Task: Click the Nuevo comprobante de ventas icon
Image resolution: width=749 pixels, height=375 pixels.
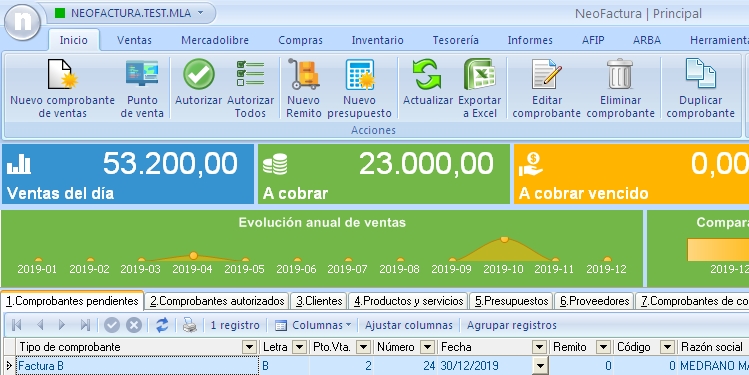Action: 63,75
